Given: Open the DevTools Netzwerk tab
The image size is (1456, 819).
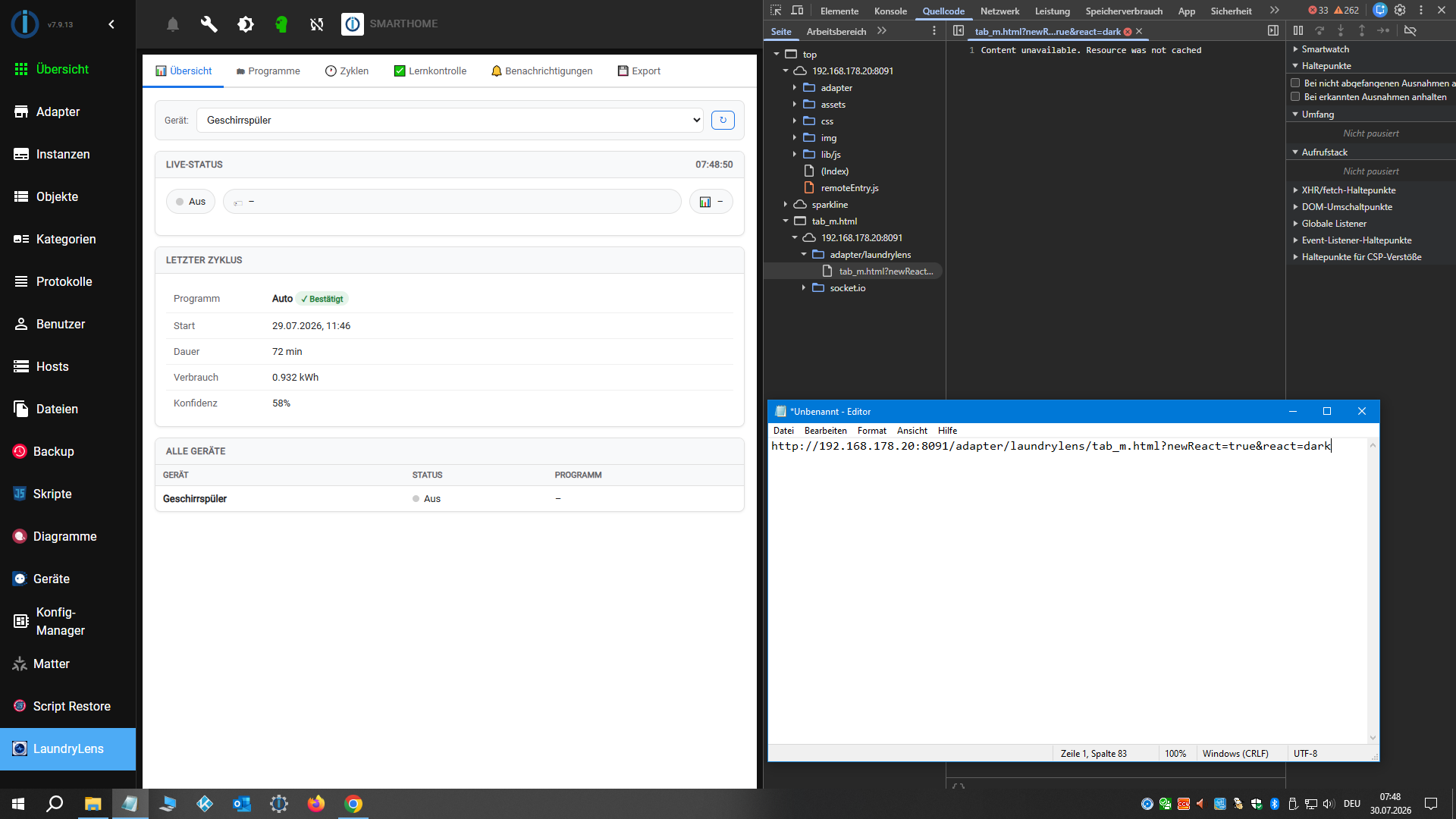Looking at the screenshot, I should click(999, 11).
